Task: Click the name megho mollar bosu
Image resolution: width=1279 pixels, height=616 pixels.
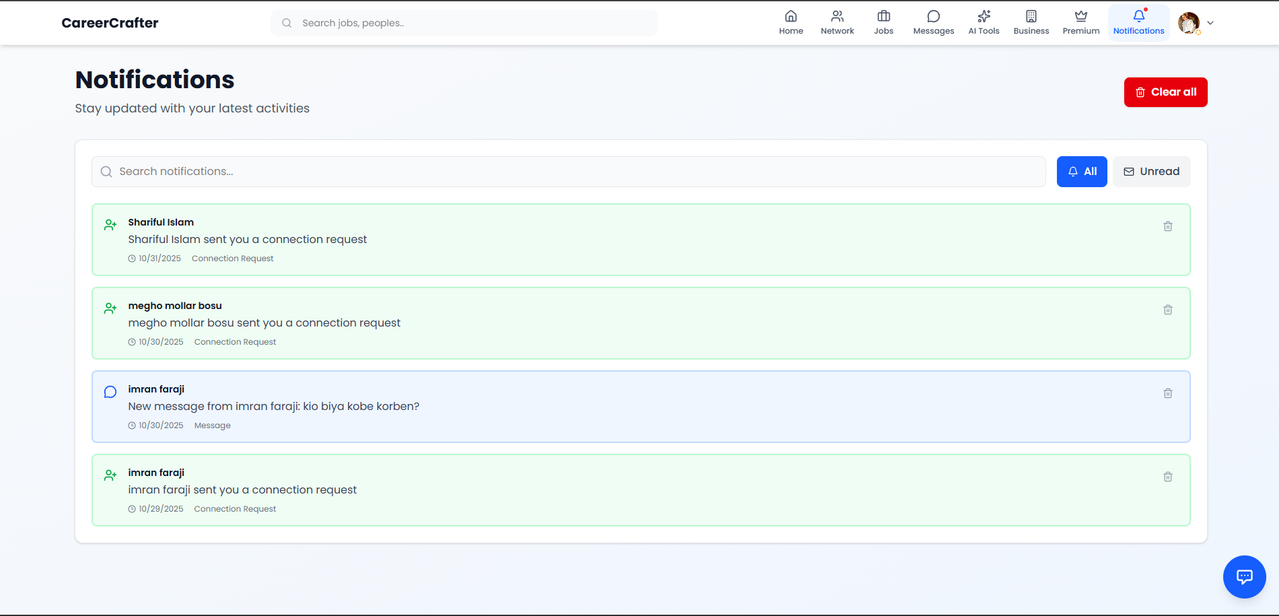Action: tap(175, 306)
